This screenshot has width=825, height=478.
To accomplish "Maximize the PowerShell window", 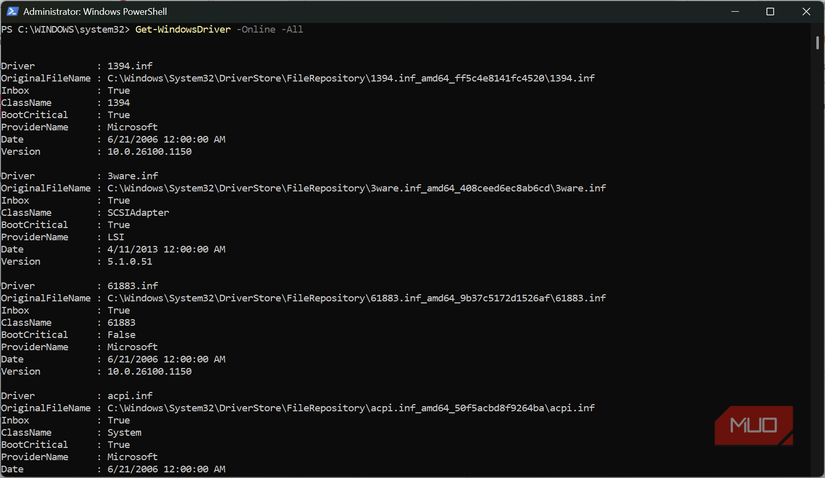I will tap(770, 11).
